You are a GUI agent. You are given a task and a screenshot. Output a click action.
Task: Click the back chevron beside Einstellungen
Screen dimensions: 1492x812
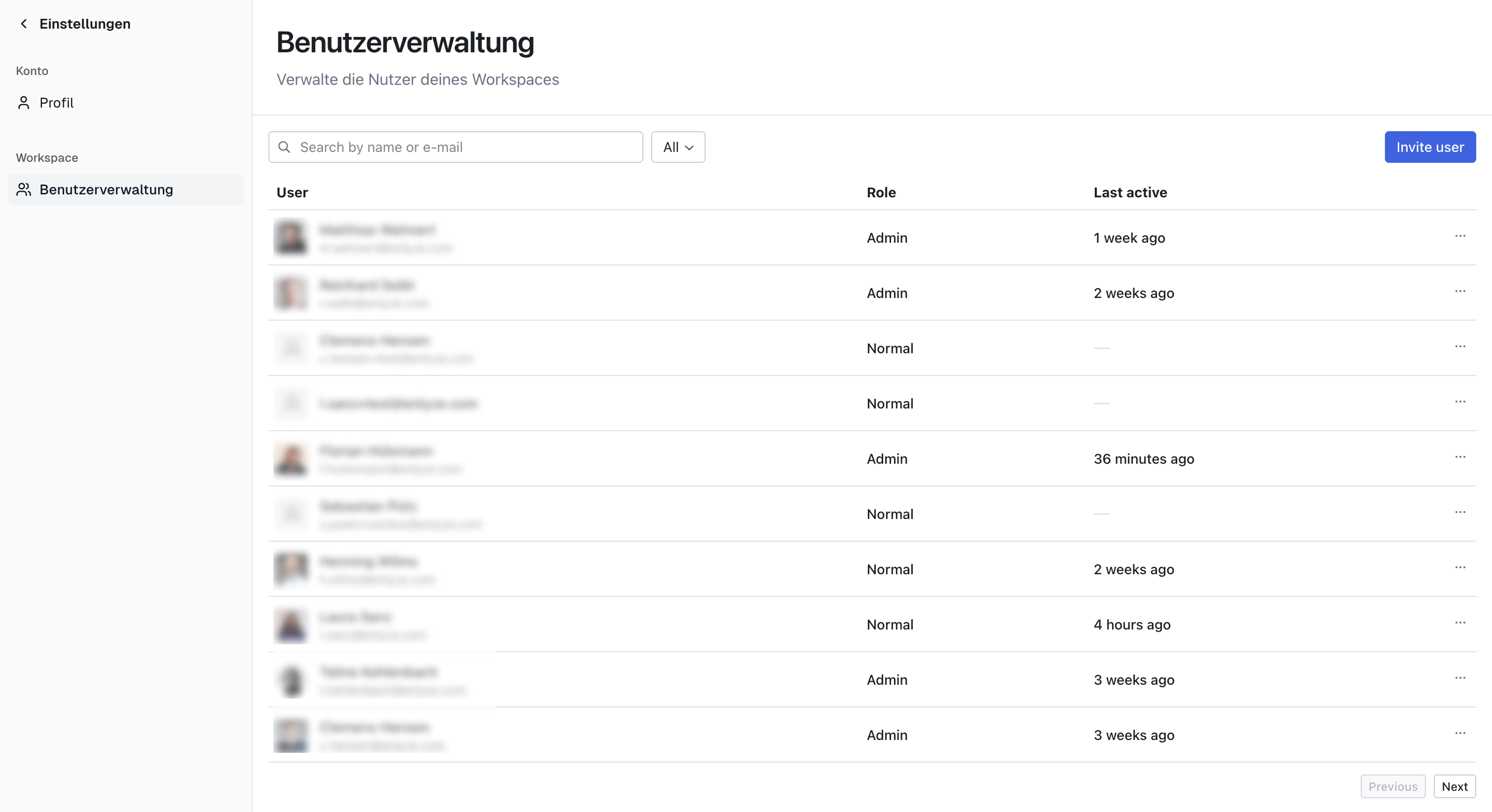(x=23, y=24)
